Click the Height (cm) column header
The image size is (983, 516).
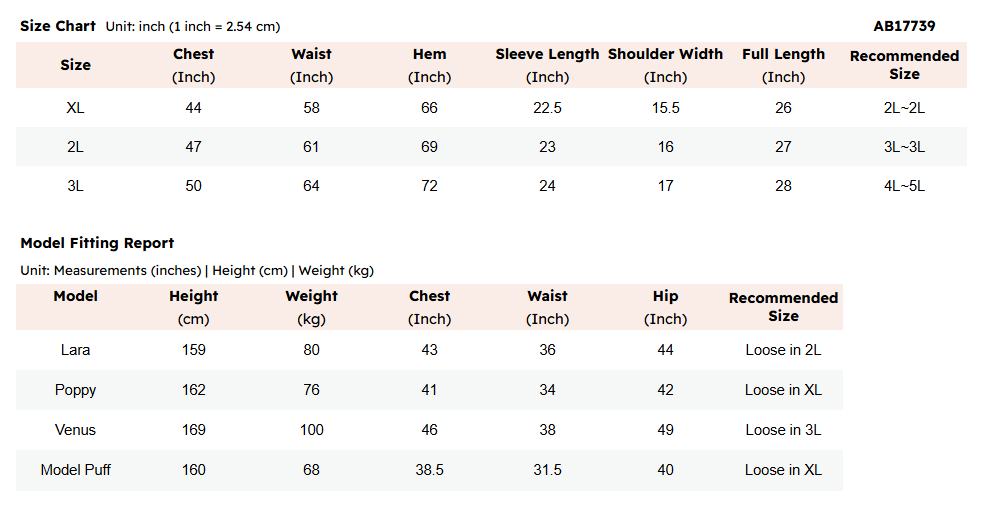click(193, 307)
